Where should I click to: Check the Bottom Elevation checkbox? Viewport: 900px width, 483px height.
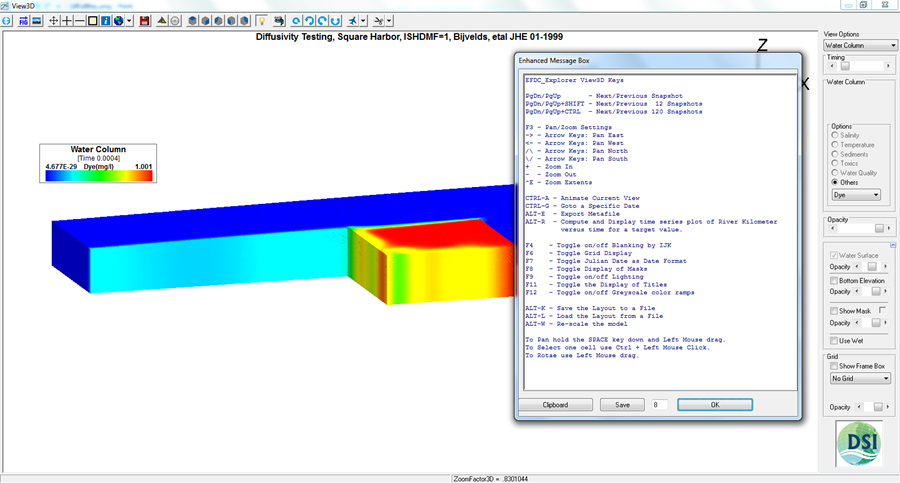click(834, 281)
